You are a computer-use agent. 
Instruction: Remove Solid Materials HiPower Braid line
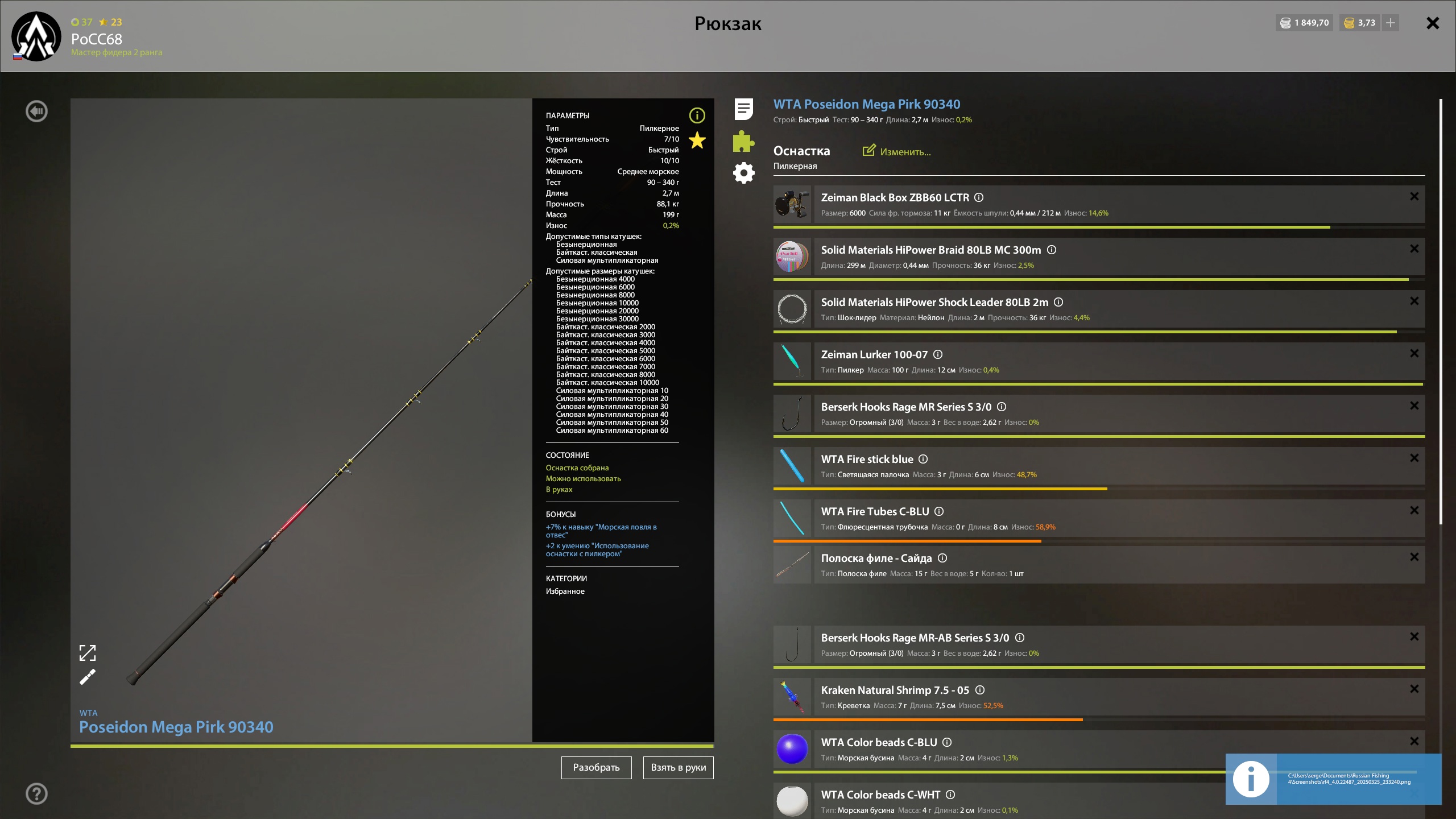(x=1414, y=249)
